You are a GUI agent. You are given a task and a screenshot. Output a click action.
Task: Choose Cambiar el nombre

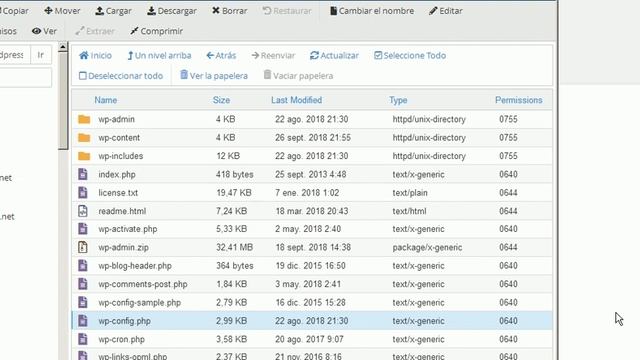pos(371,11)
